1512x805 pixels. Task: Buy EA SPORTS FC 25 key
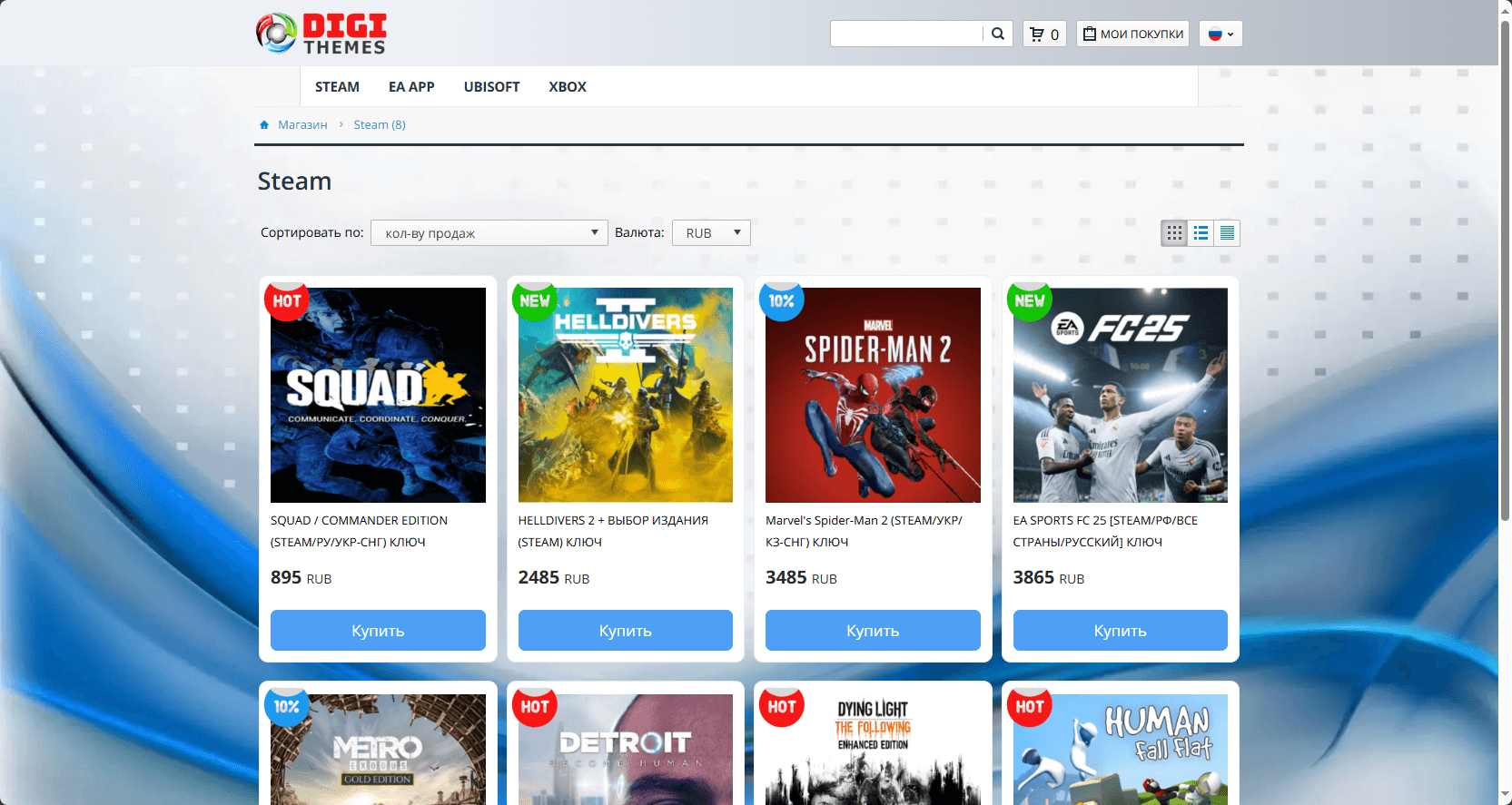[1120, 631]
